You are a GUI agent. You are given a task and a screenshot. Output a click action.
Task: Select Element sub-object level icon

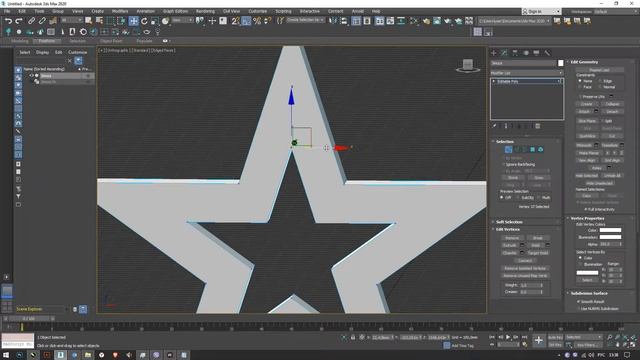540,150
